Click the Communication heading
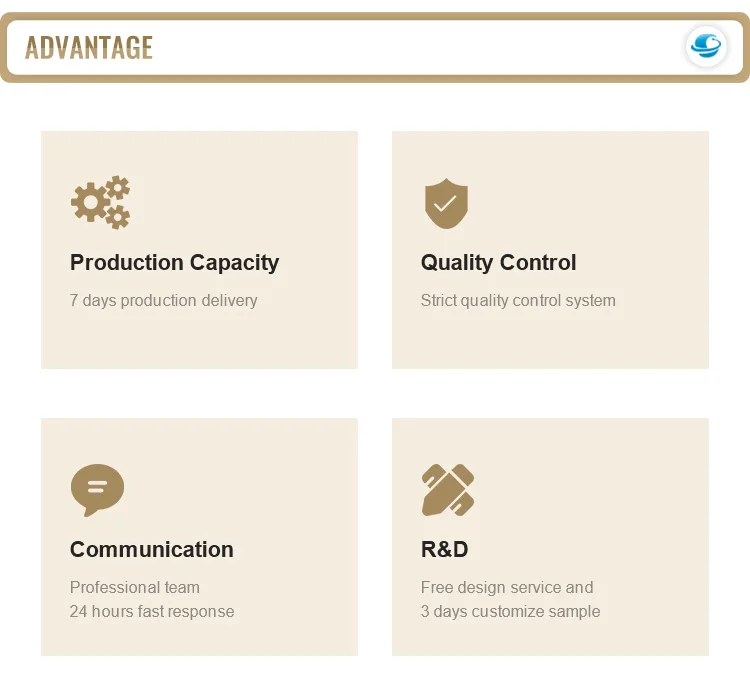The width and height of the screenshot is (750, 681). (151, 550)
